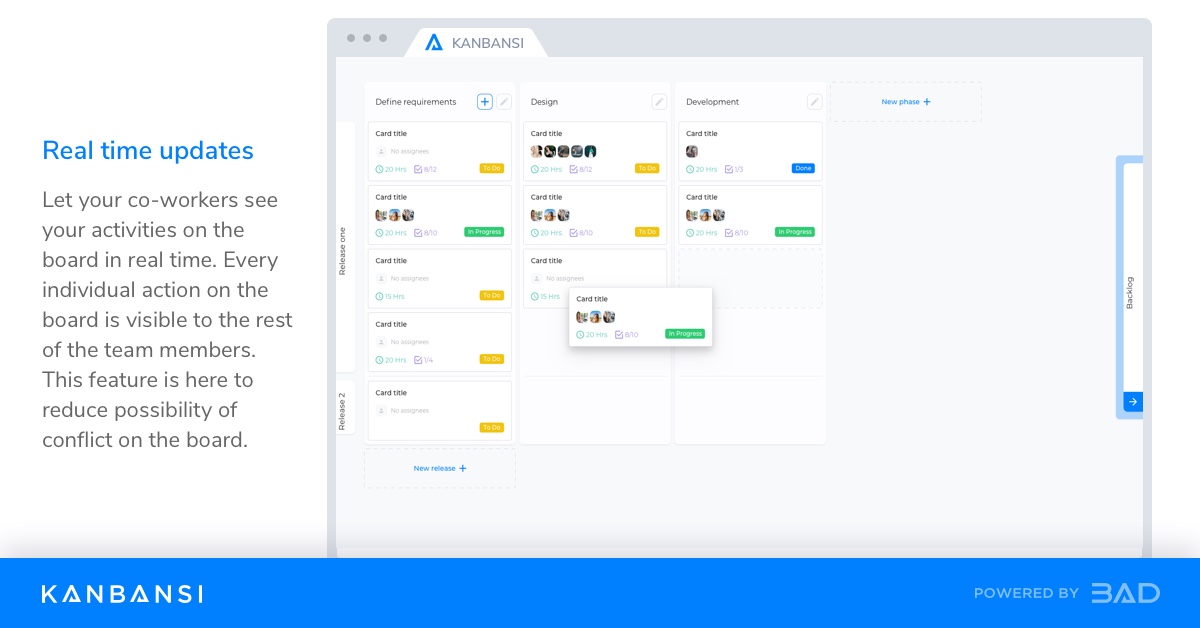Screen dimensions: 1200x628
Task: Click the BAD logo in the footer
Action: 1125,593
